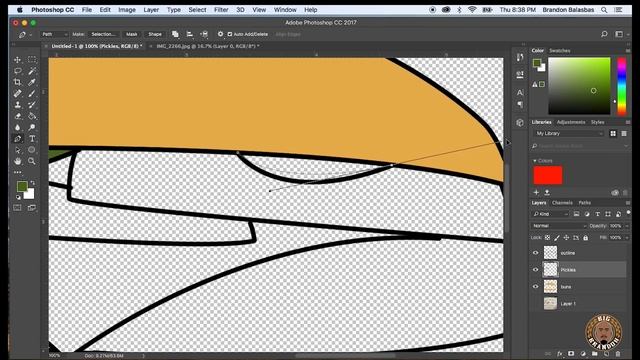Click the toolbox green foreground color

coord(22,187)
